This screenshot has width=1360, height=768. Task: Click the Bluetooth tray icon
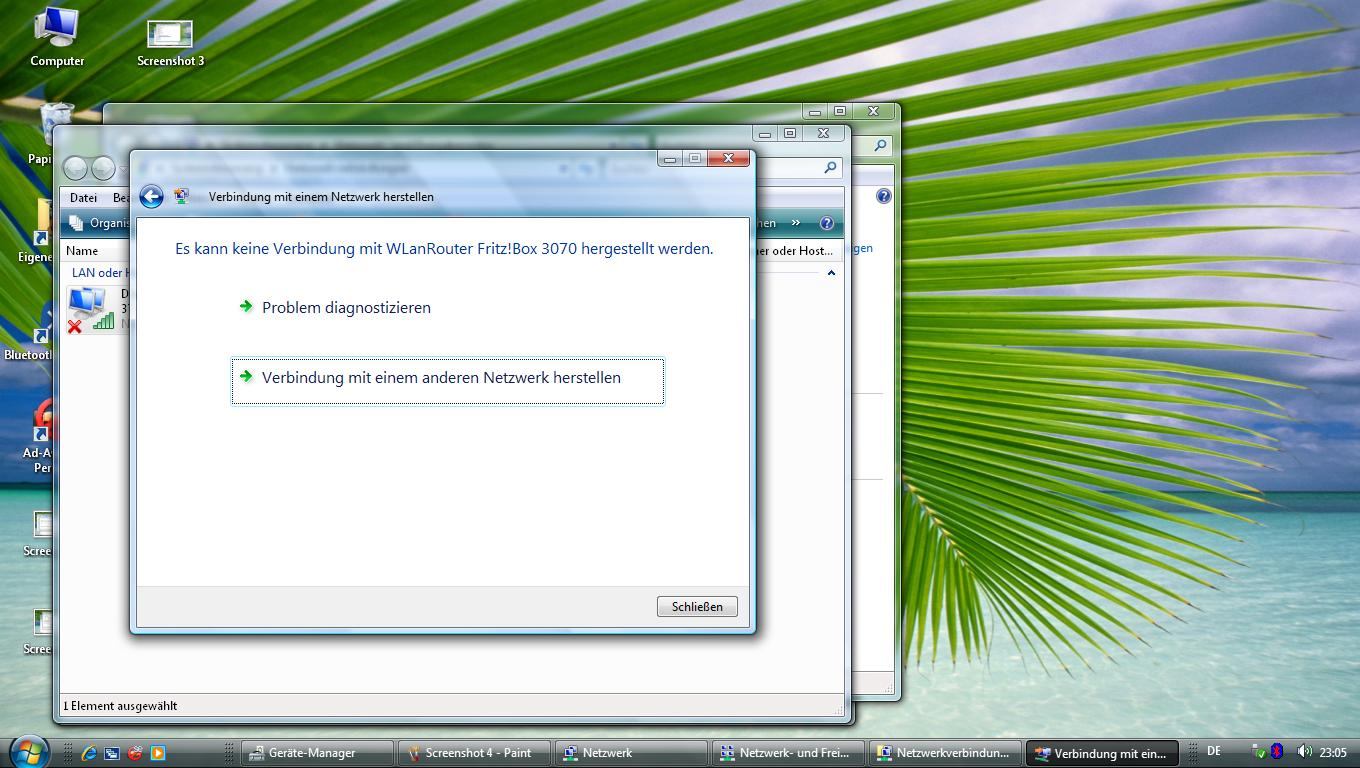[x=1277, y=752]
